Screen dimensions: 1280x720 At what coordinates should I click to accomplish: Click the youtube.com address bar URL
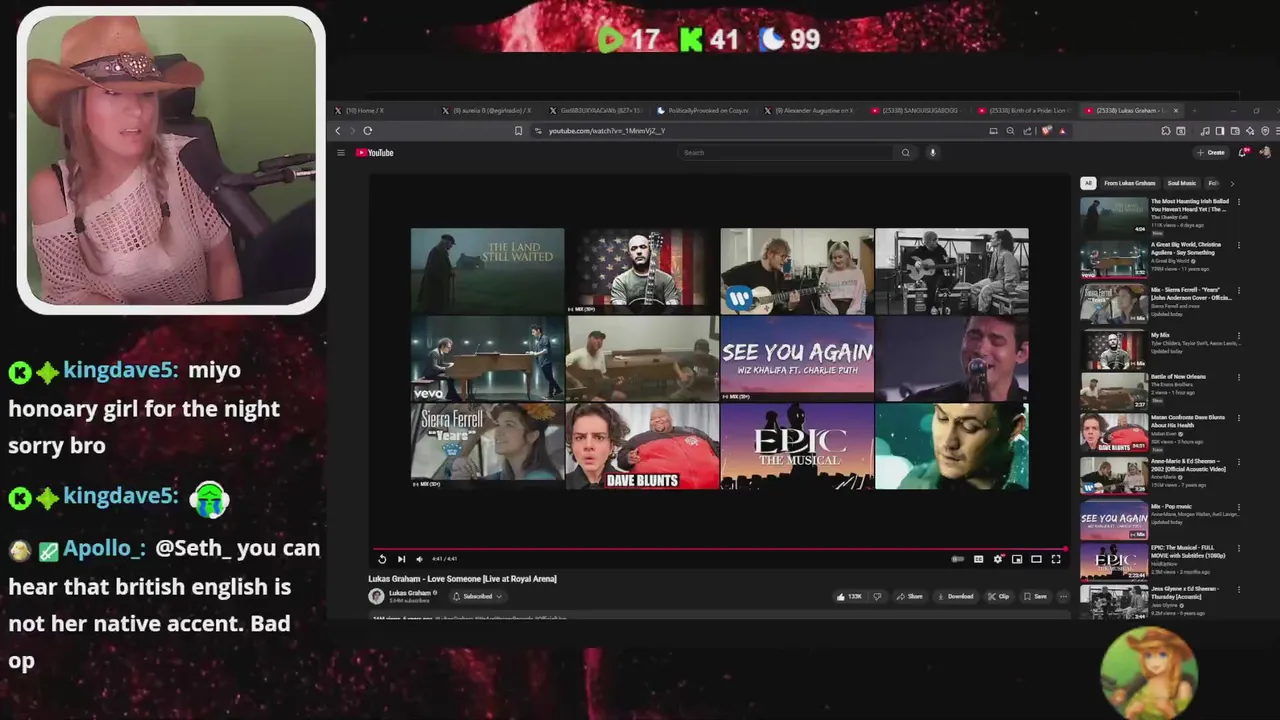pyautogui.click(x=606, y=131)
